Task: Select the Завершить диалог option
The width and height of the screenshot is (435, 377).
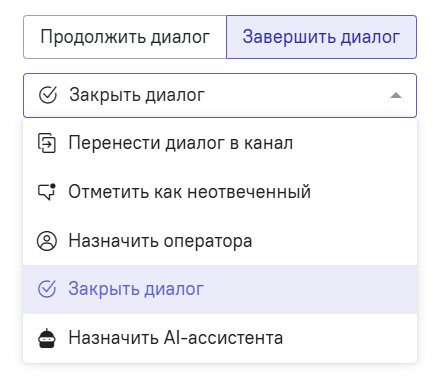Action: coord(321,37)
